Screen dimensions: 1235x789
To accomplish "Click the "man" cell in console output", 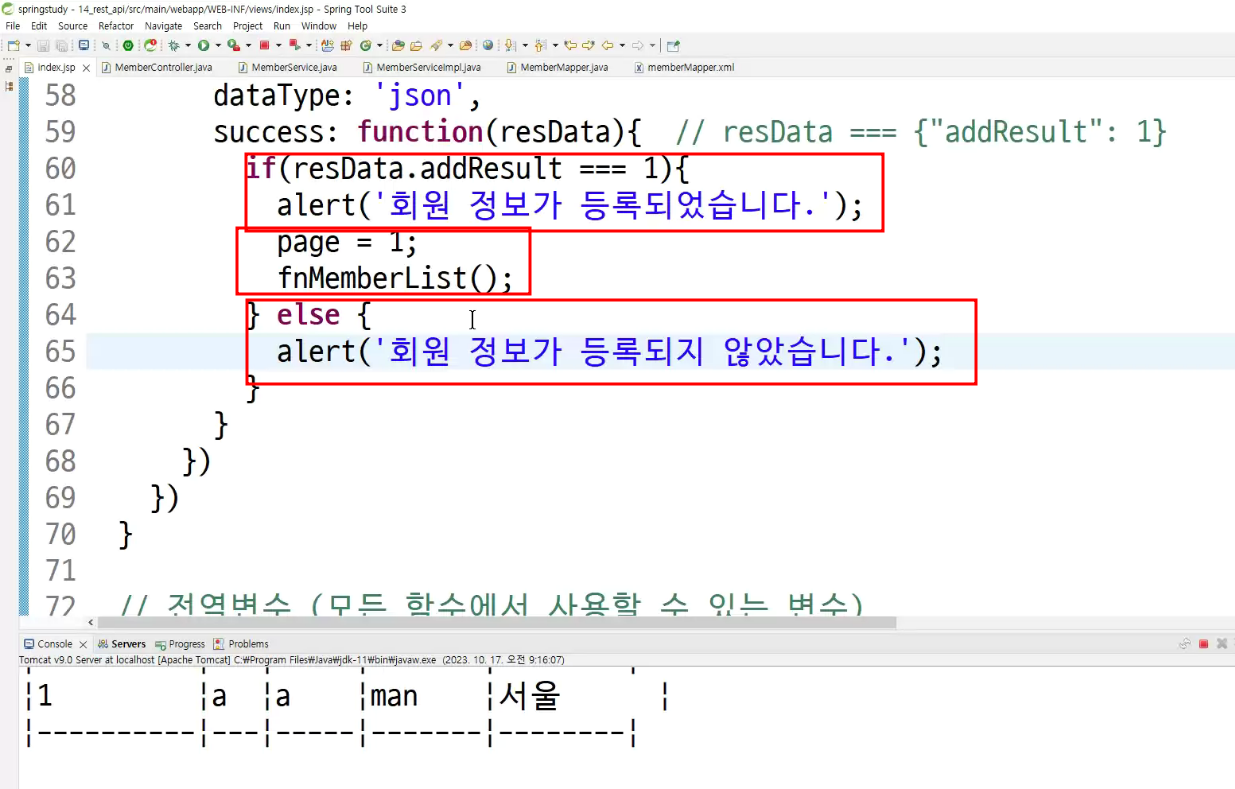I will (394, 696).
